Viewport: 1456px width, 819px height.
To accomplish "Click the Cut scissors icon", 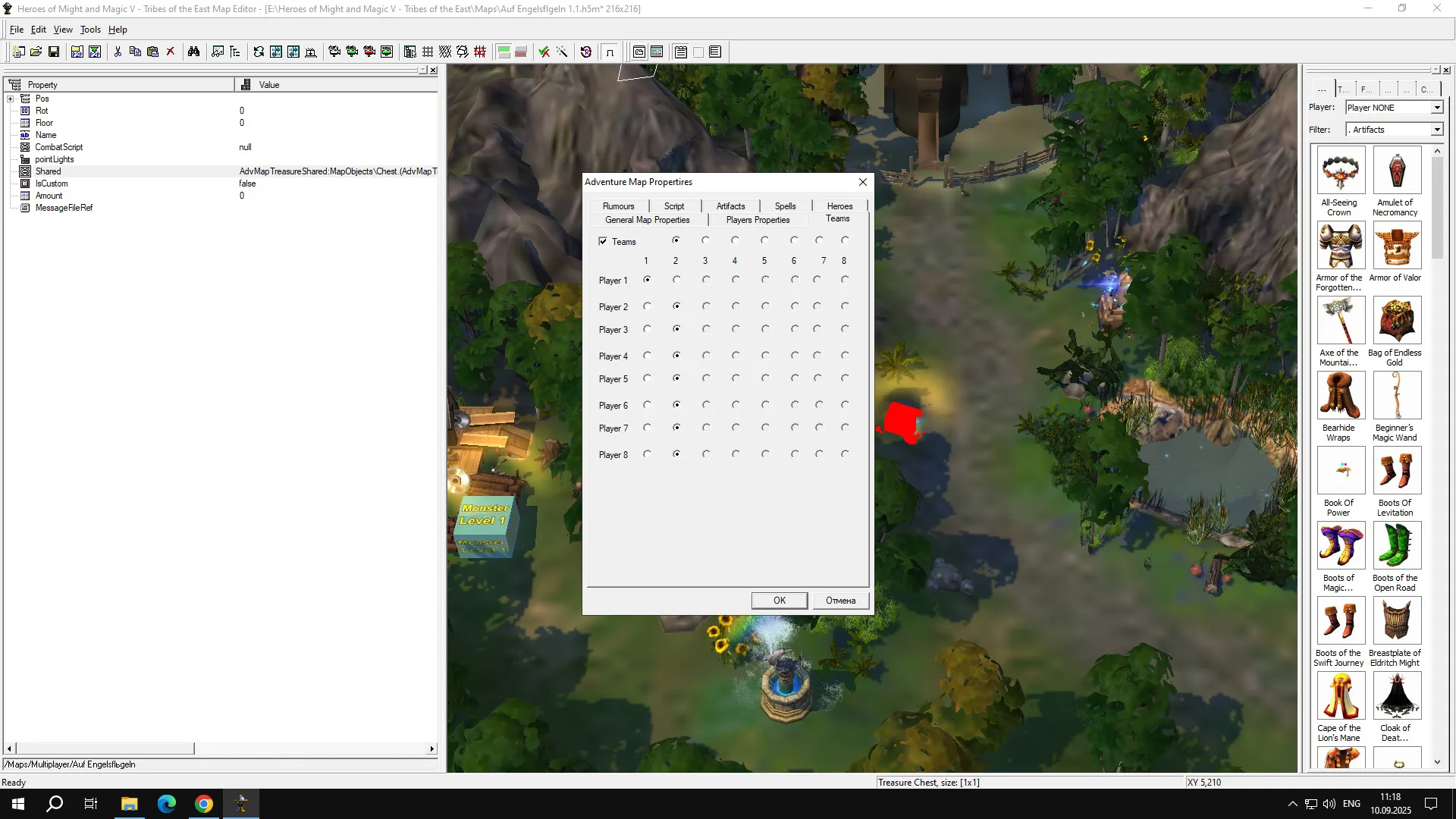I will [x=118, y=52].
